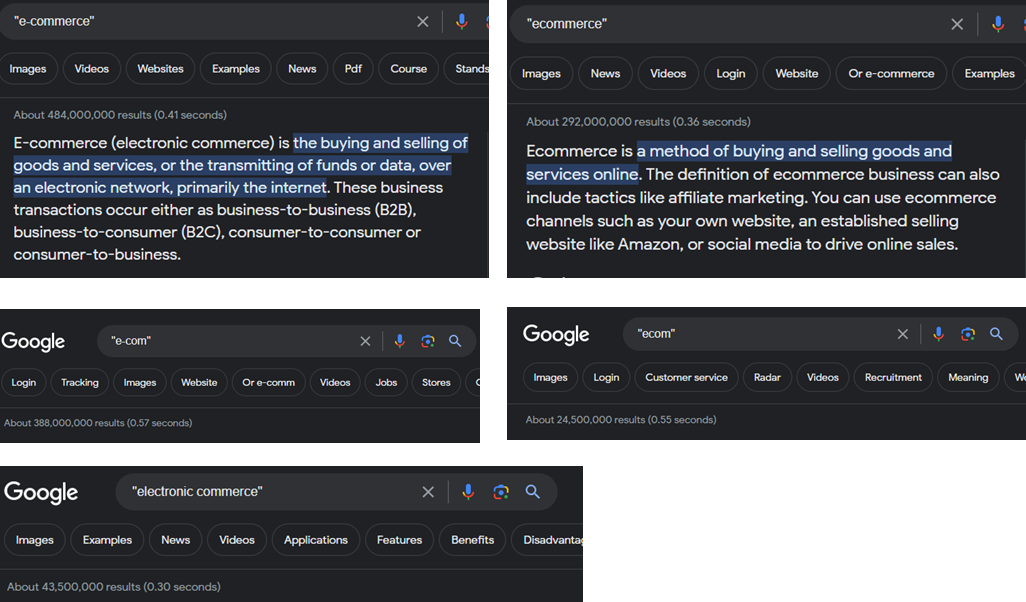This screenshot has height=602, width=1026.
Task: Select the Tracking chip under "e-com" search
Action: click(80, 383)
